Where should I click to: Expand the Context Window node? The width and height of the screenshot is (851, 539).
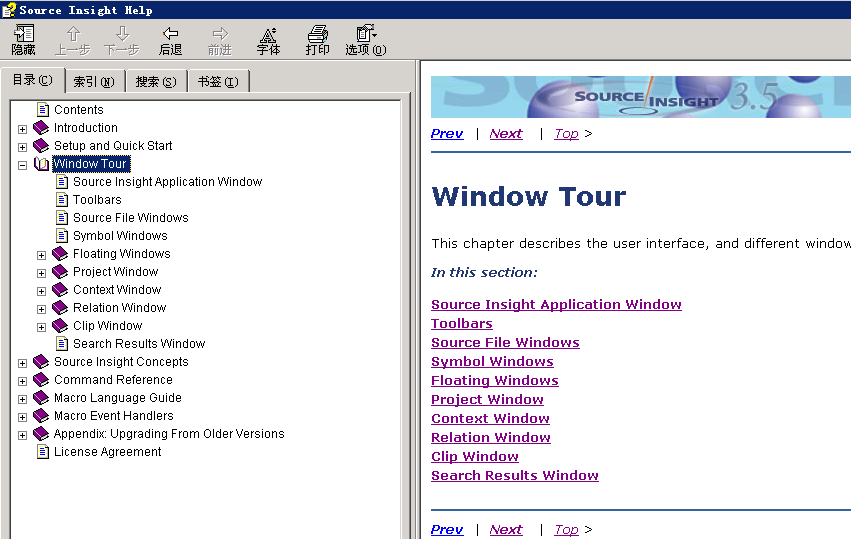tap(41, 291)
